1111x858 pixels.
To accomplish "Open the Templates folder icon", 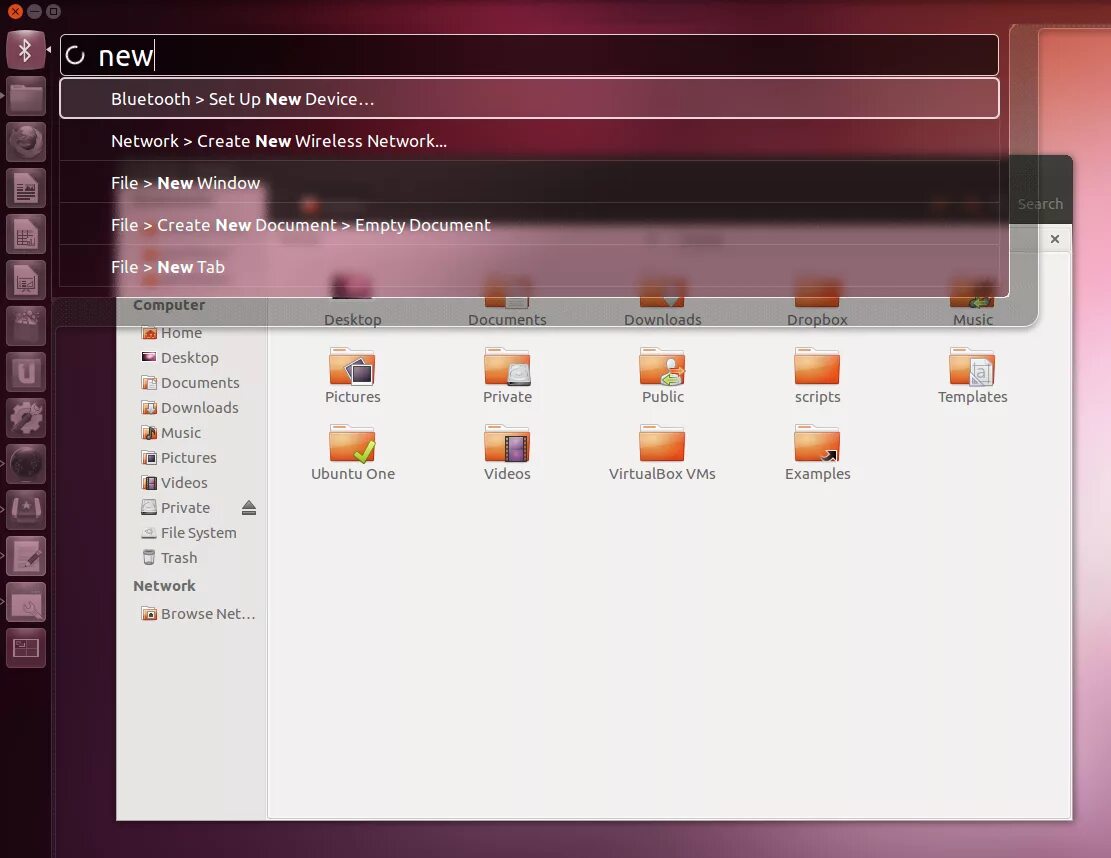I will (x=972, y=366).
